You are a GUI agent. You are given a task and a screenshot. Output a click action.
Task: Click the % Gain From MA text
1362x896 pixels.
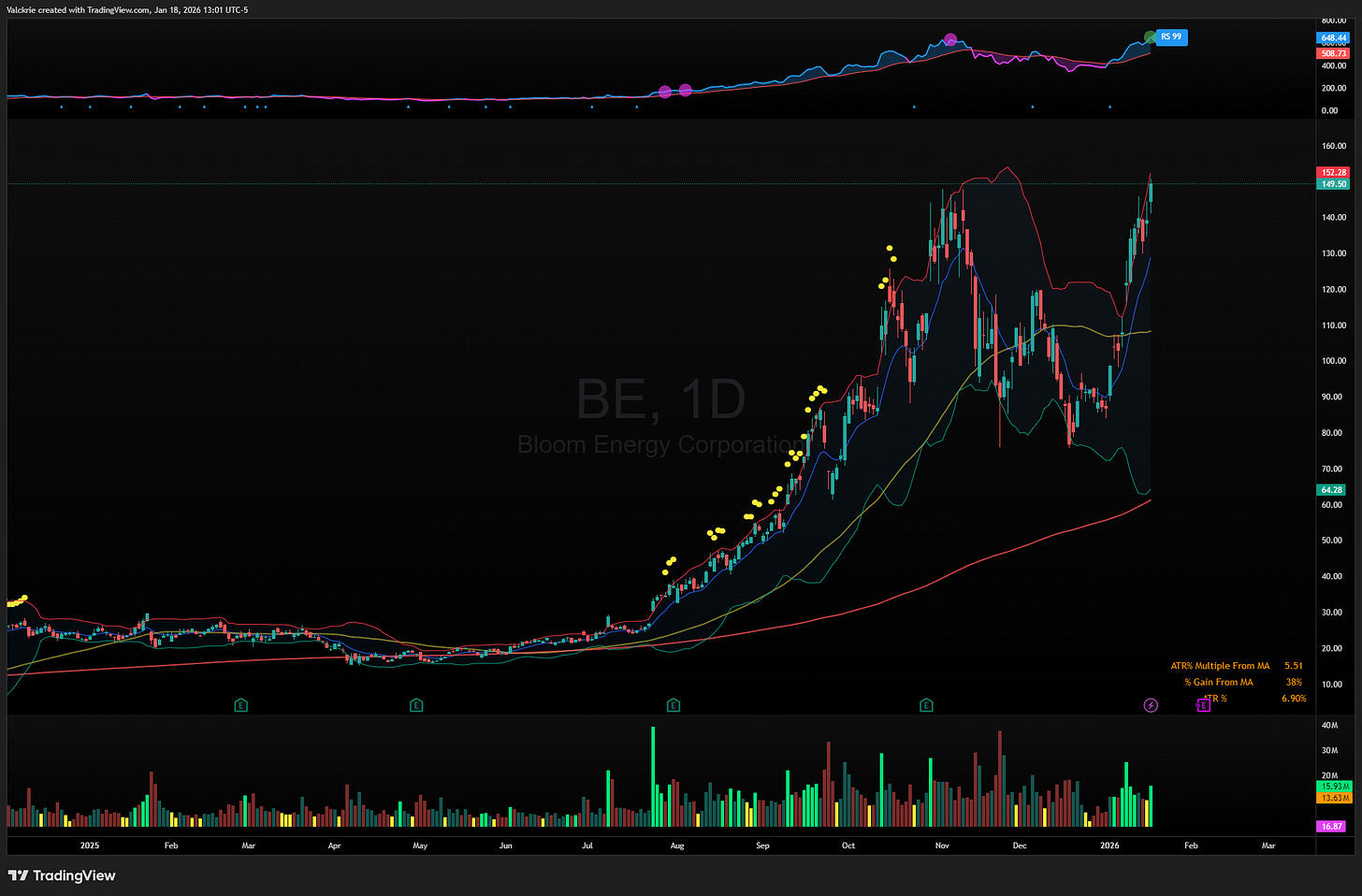pyautogui.click(x=1218, y=682)
